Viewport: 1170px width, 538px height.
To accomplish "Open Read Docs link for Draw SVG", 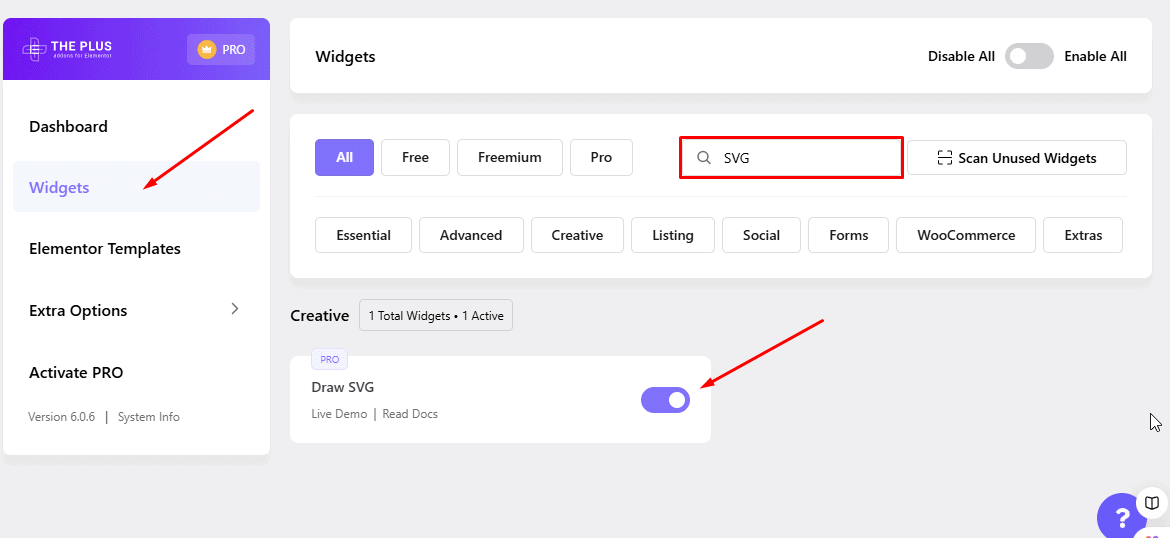I will coord(410,414).
